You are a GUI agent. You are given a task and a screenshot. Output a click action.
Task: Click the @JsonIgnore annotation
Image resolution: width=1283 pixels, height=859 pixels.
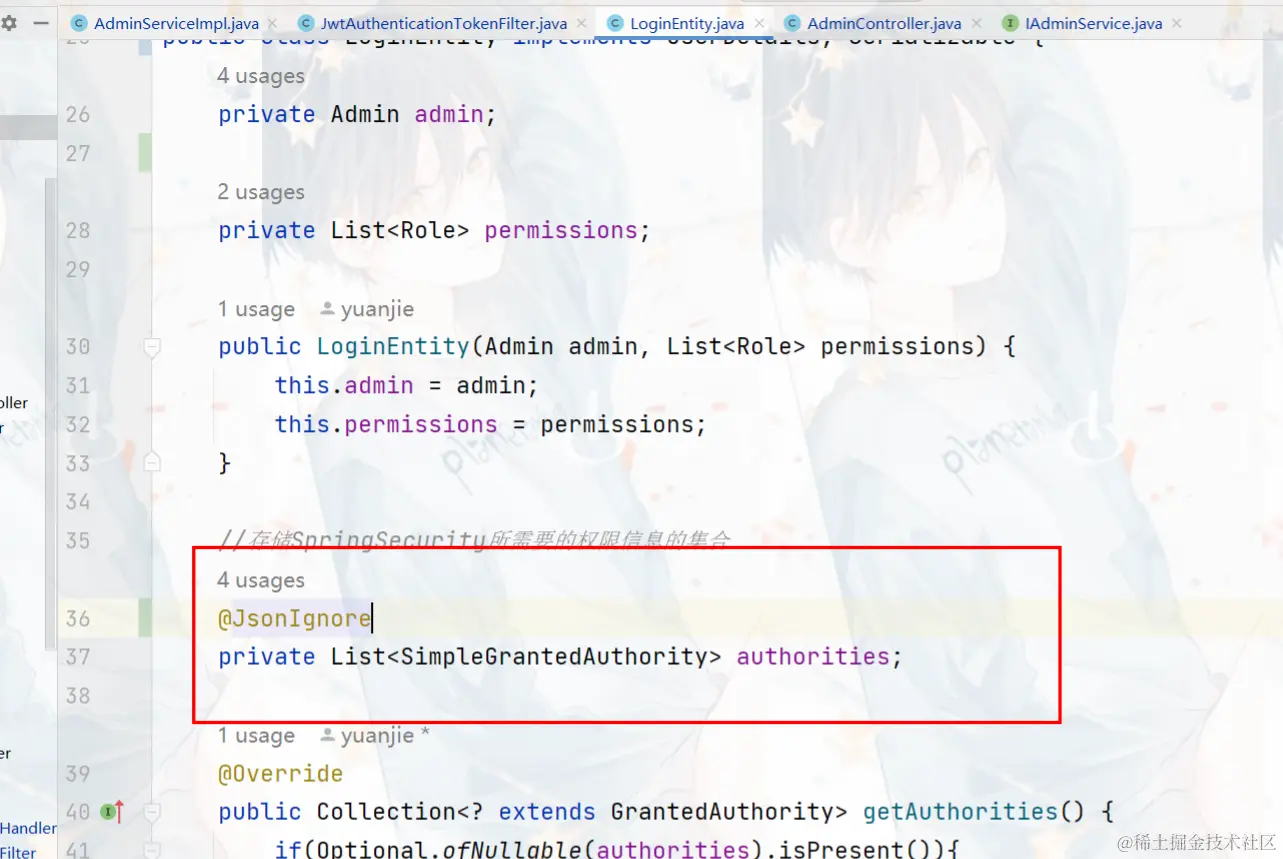pos(295,619)
